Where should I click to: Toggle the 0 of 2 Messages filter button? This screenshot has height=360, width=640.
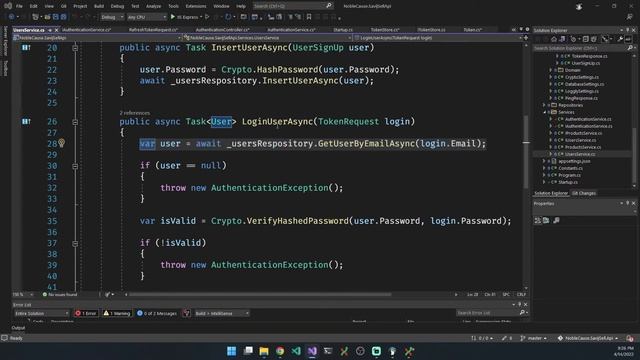coord(157,313)
